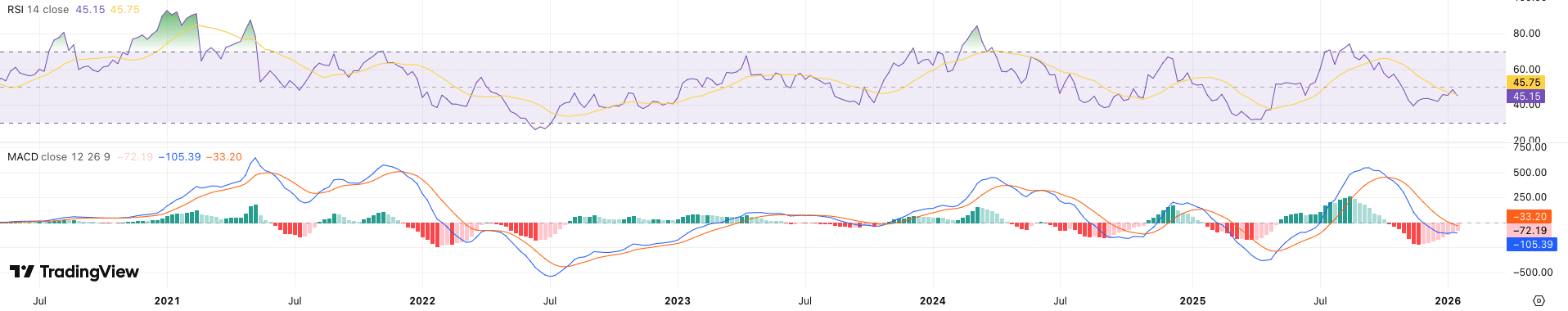1568x311 pixels.
Task: Click the 2022 label on time axis
Action: 422,300
